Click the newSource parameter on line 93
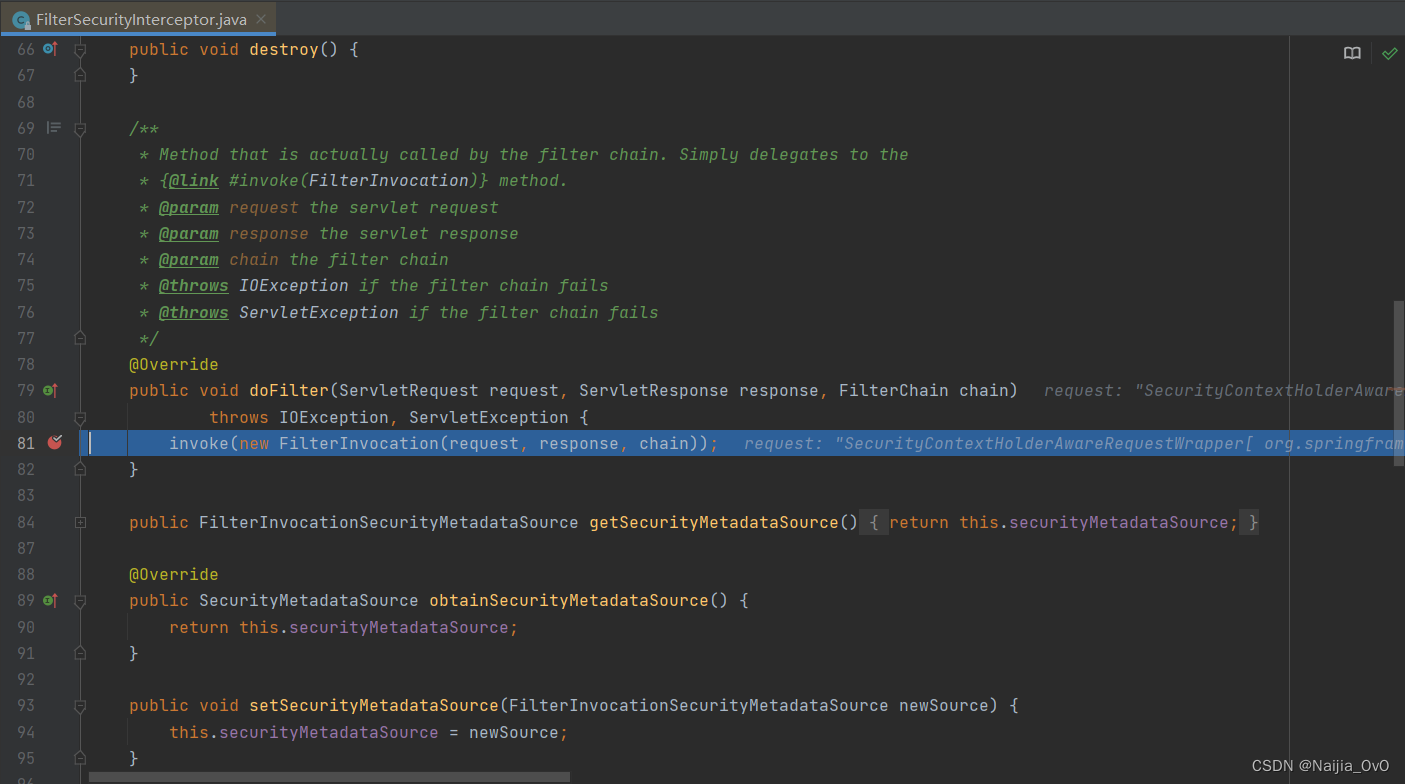 pyautogui.click(x=944, y=705)
